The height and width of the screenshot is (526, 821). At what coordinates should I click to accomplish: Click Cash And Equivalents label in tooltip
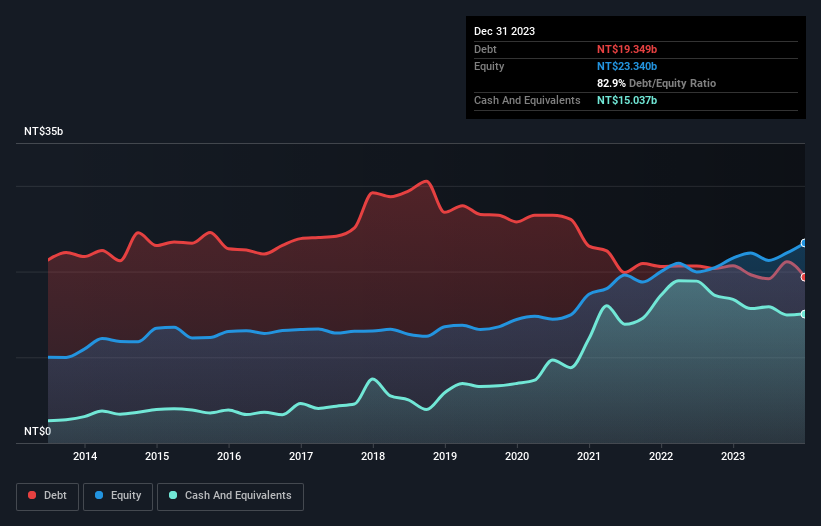527,100
